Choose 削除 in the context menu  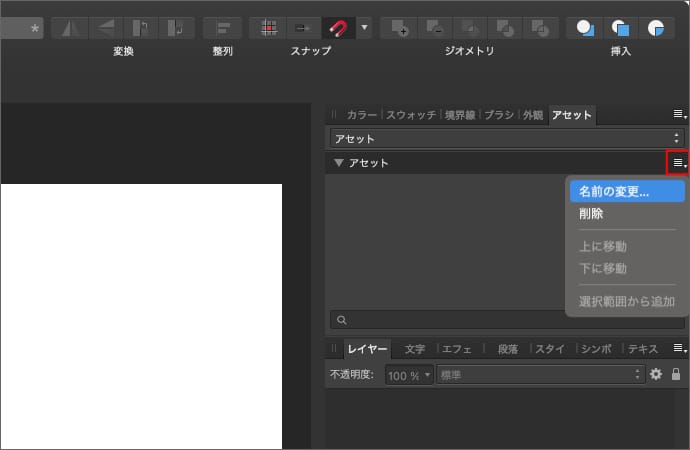591,213
